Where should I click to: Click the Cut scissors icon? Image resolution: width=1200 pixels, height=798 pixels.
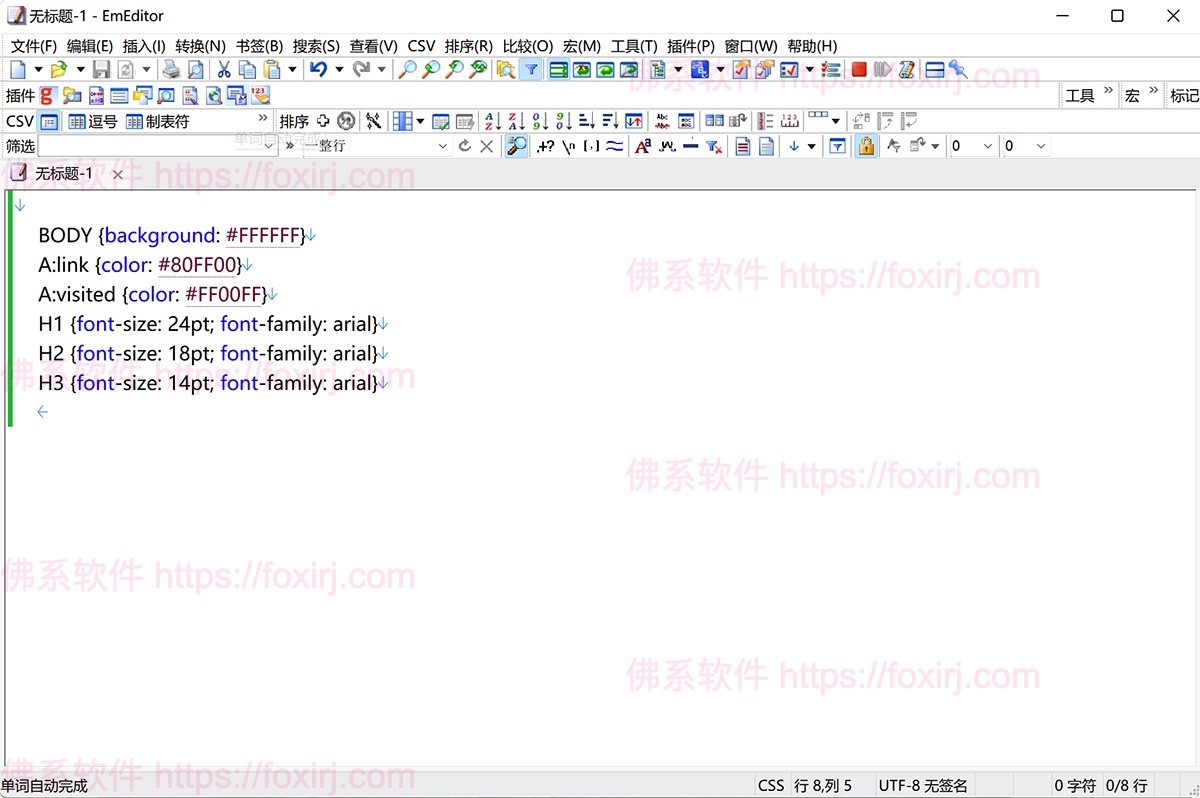[x=224, y=69]
